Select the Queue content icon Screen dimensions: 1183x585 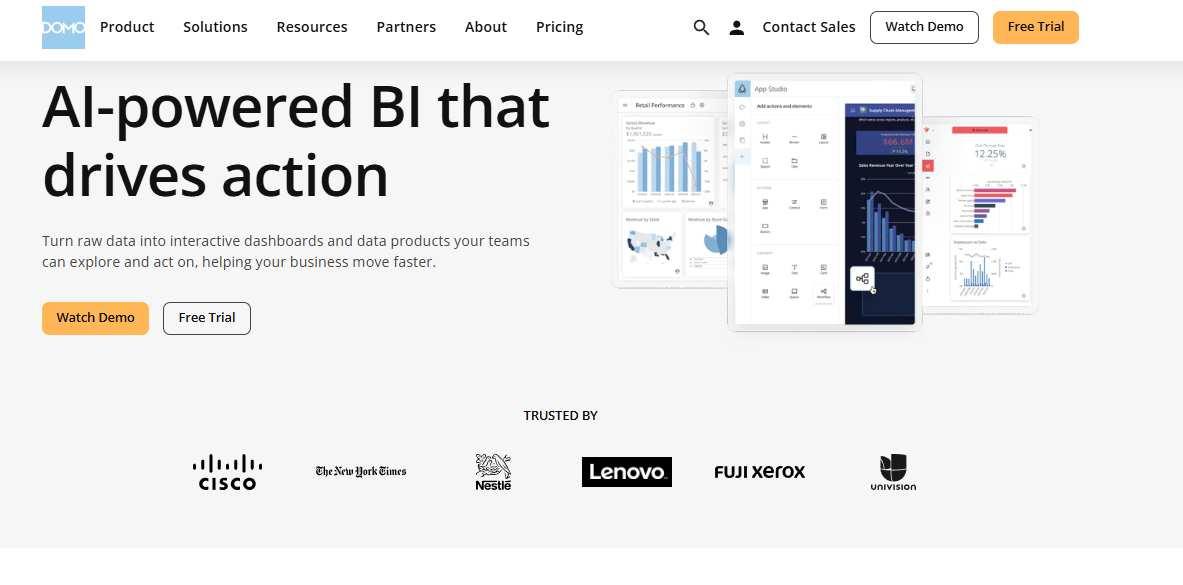pyautogui.click(x=794, y=291)
